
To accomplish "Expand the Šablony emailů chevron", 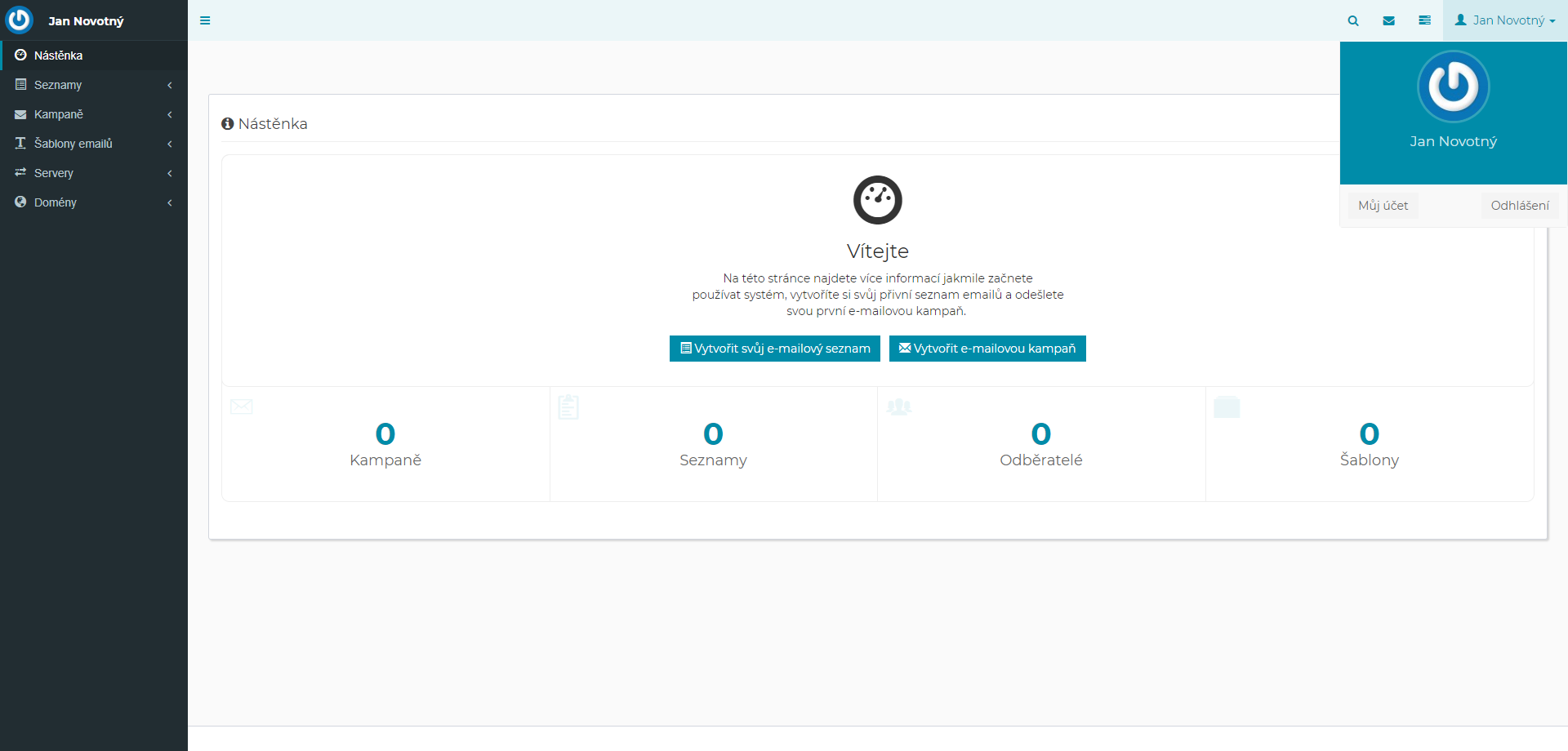I will (x=170, y=144).
